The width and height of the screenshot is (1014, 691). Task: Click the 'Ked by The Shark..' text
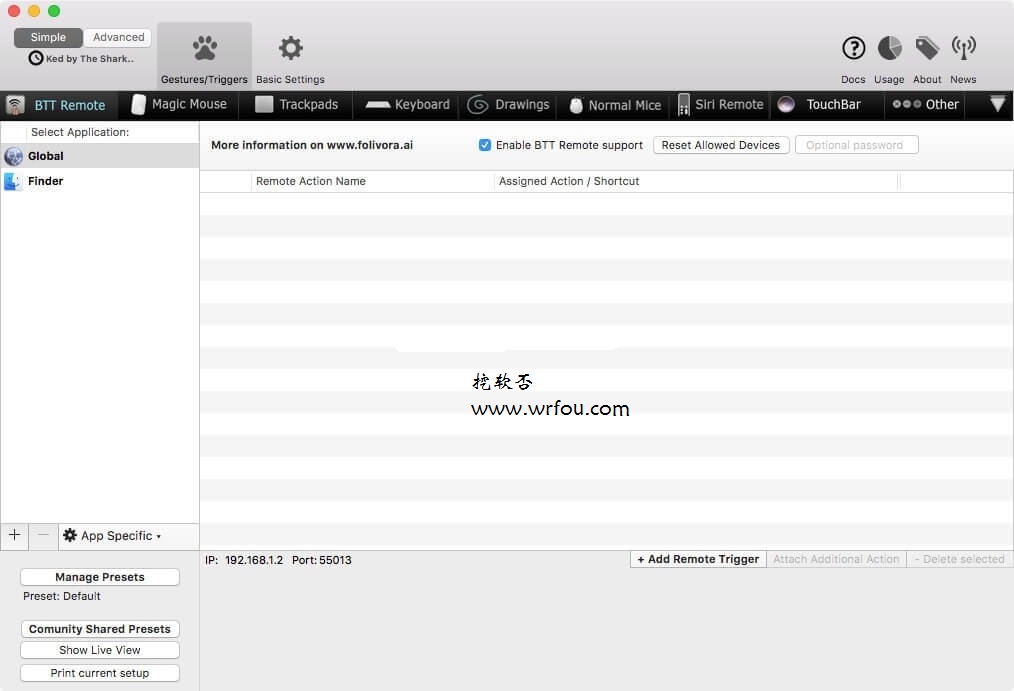point(90,58)
